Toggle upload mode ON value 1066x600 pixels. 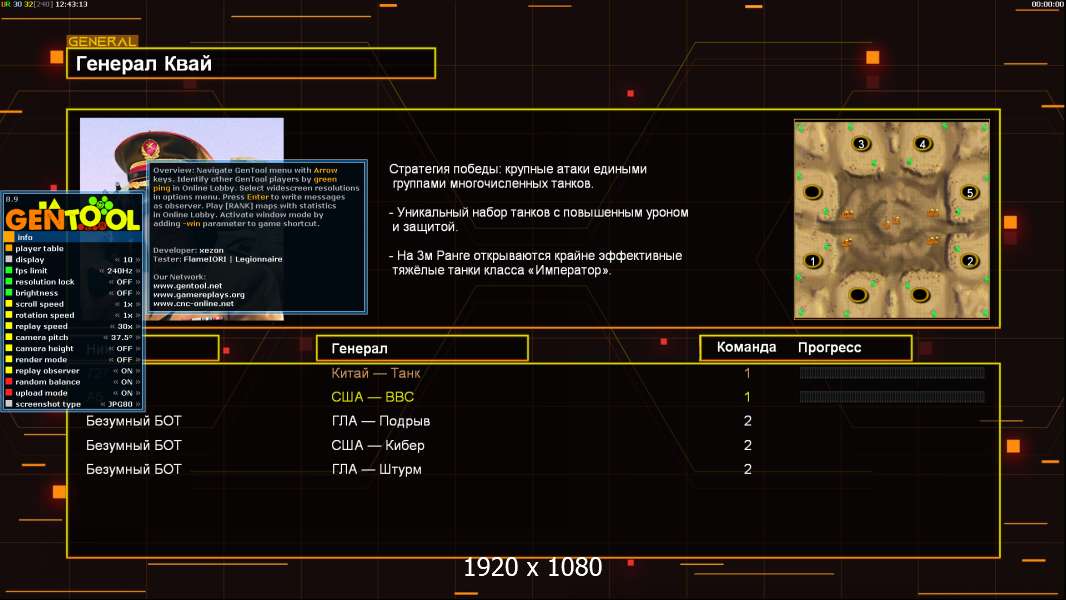click(x=126, y=393)
